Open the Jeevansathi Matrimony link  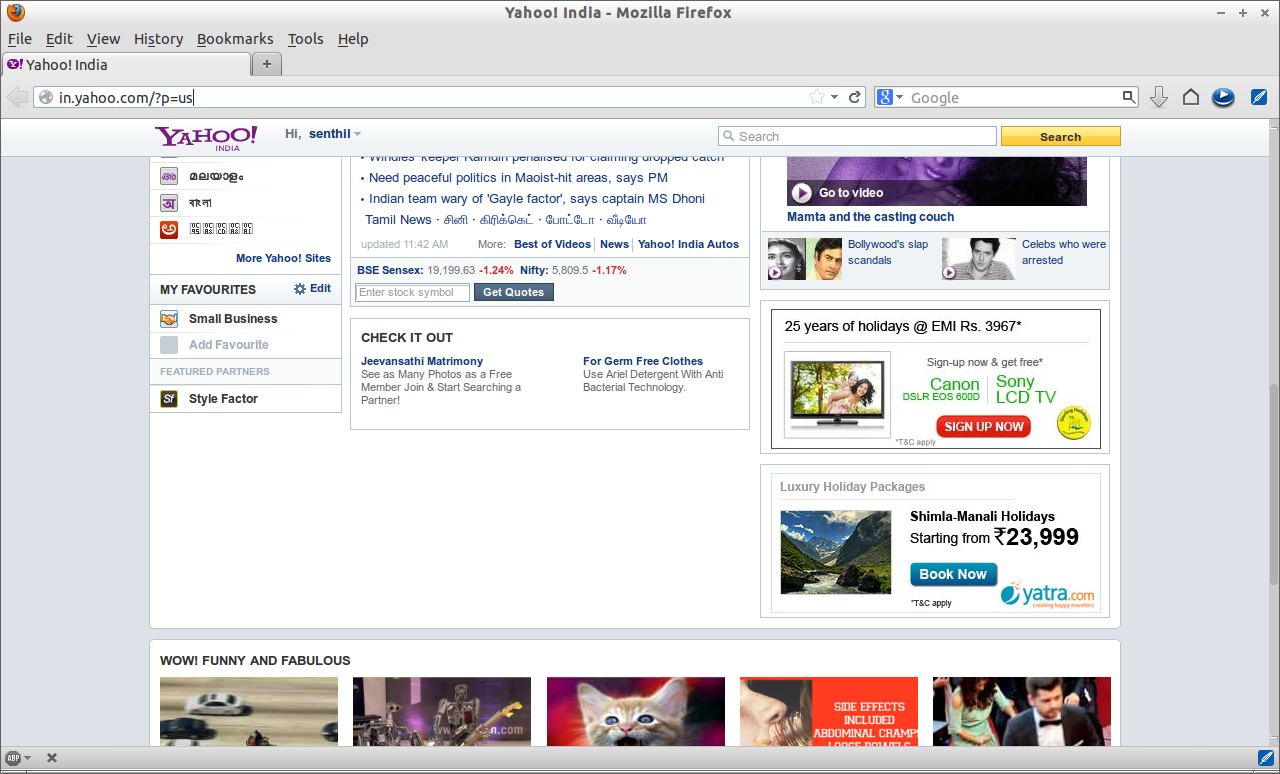[422, 361]
